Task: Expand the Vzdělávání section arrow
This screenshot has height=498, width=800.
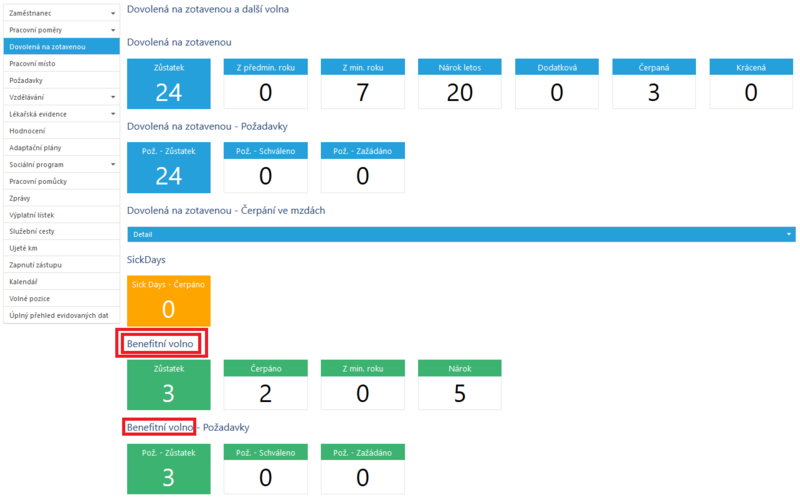Action: (113, 97)
